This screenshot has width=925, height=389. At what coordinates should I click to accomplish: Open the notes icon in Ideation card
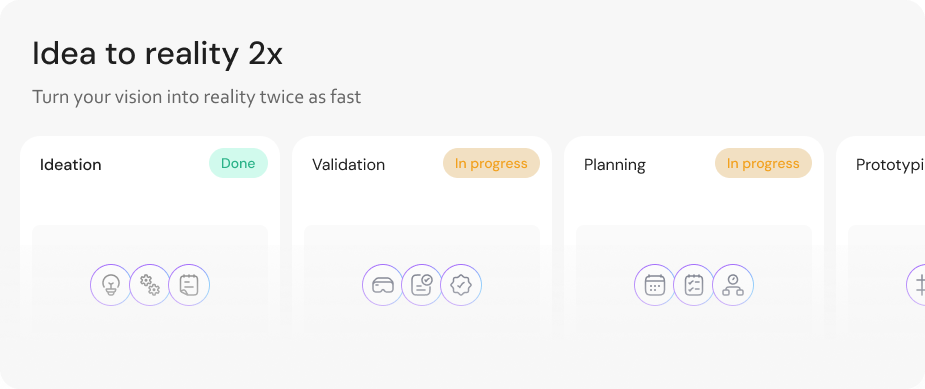tap(189, 285)
